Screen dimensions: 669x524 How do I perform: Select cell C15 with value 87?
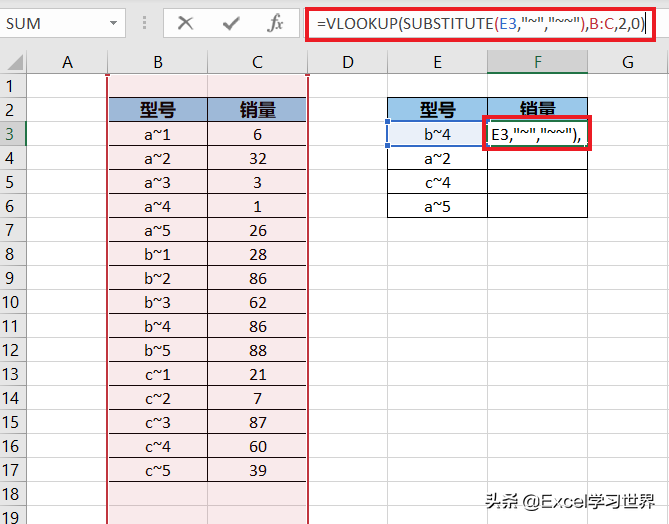tap(257, 422)
